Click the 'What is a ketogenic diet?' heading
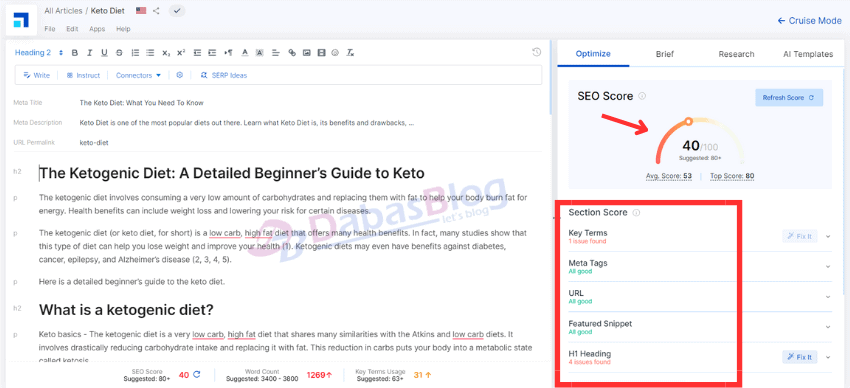The width and height of the screenshot is (850, 388). [126, 310]
